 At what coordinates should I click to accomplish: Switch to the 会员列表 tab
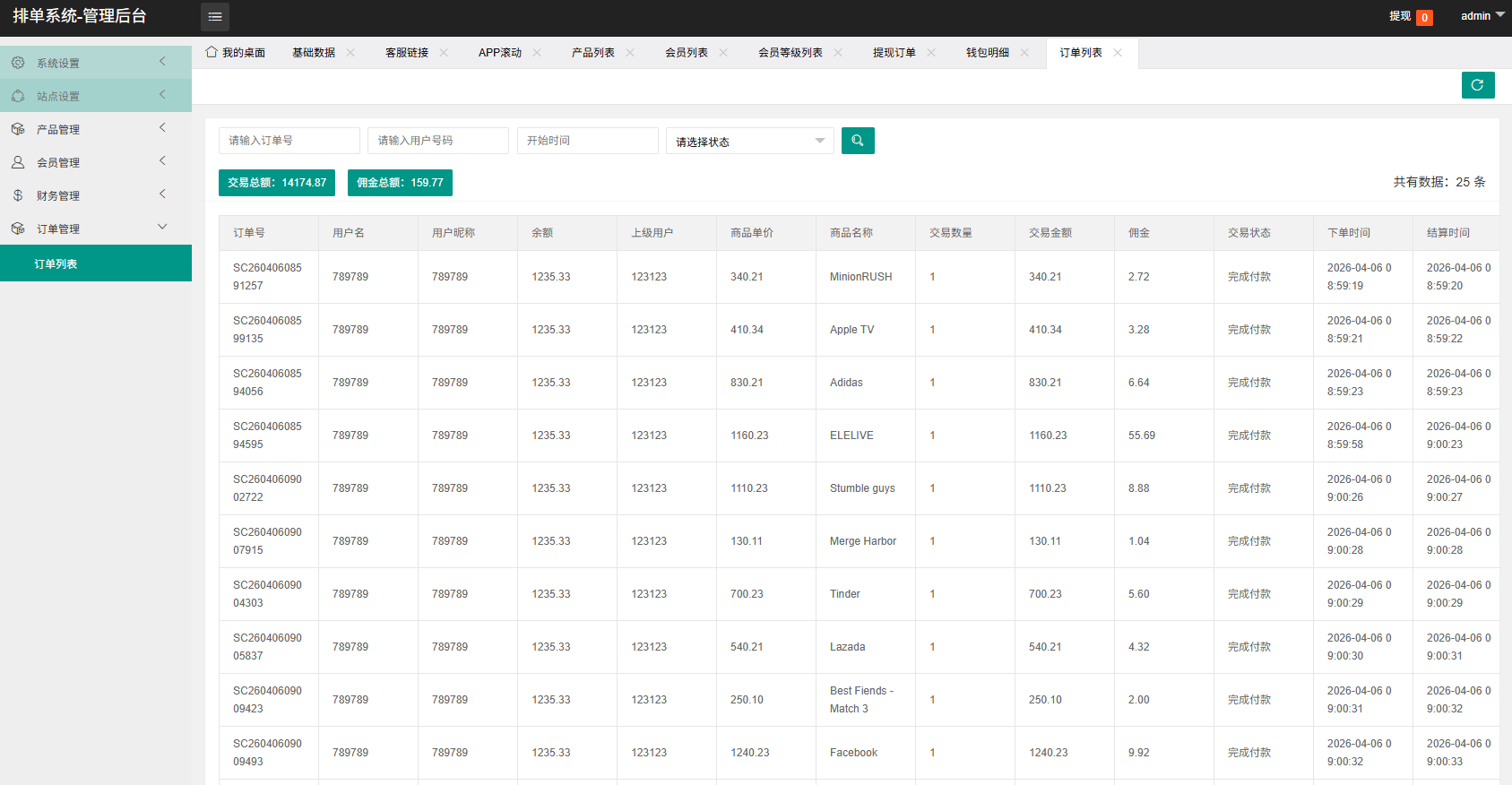point(686,53)
